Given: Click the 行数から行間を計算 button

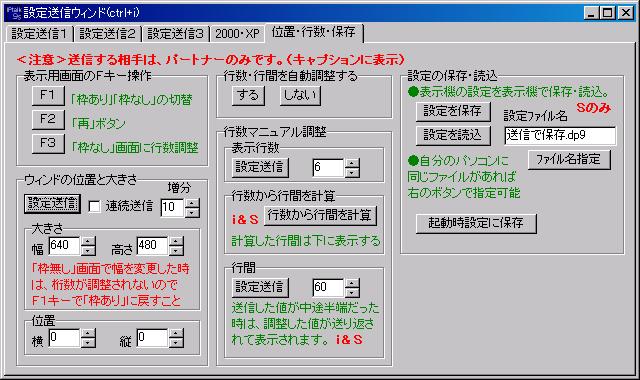Looking at the screenshot, I should [320, 216].
